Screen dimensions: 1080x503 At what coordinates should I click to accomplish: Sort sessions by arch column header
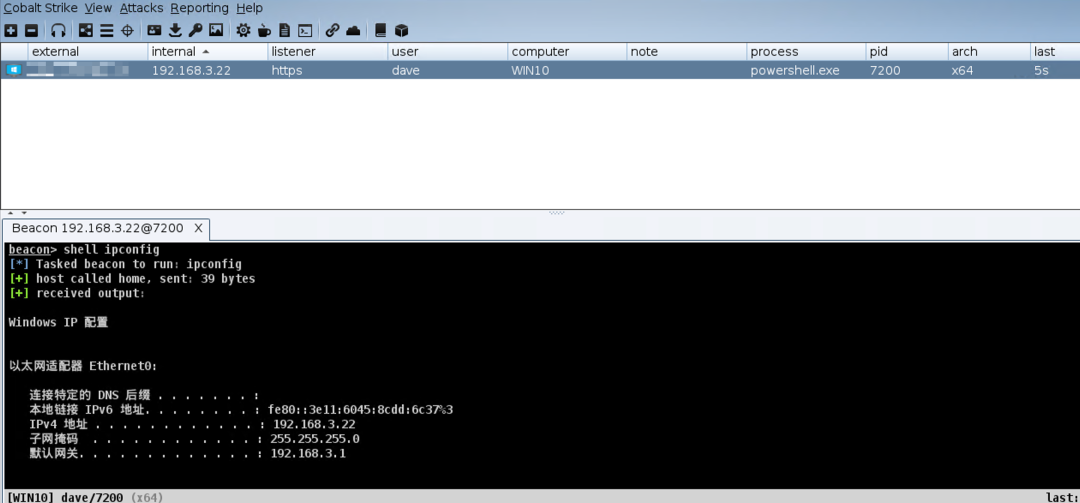[x=989, y=52]
